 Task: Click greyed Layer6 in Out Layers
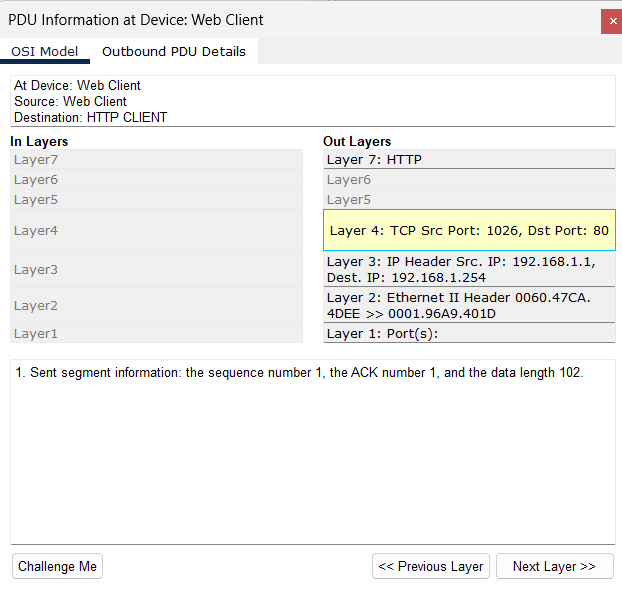click(469, 180)
